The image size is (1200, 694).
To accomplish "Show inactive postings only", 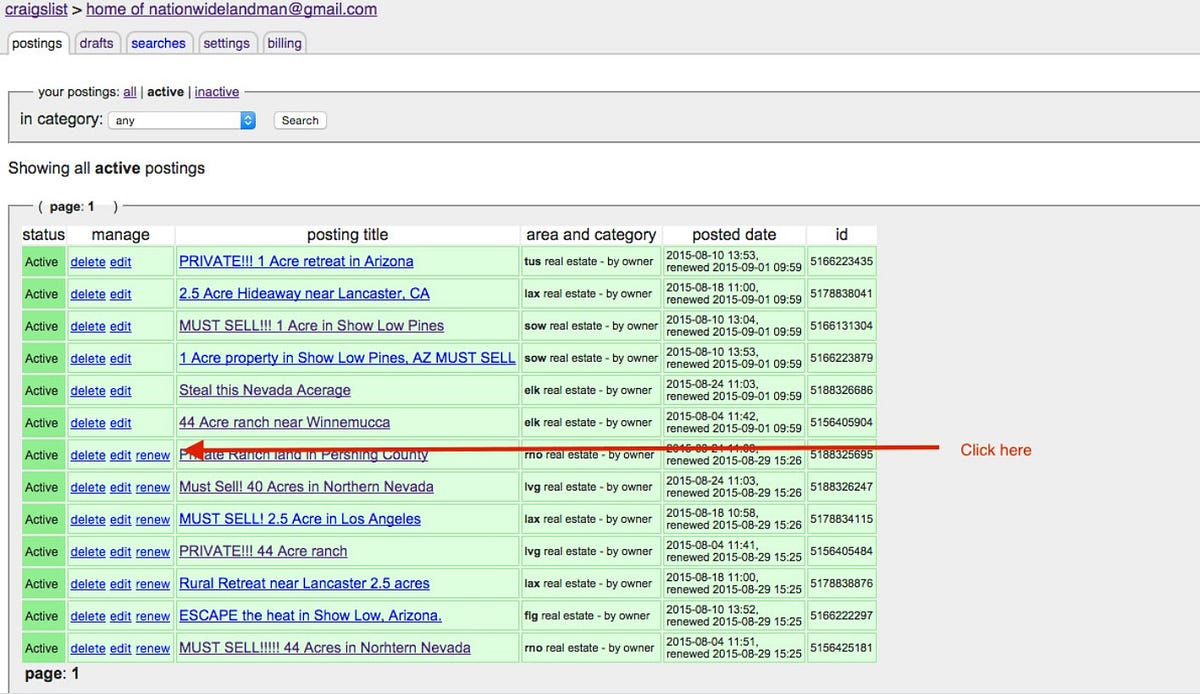I will point(217,91).
